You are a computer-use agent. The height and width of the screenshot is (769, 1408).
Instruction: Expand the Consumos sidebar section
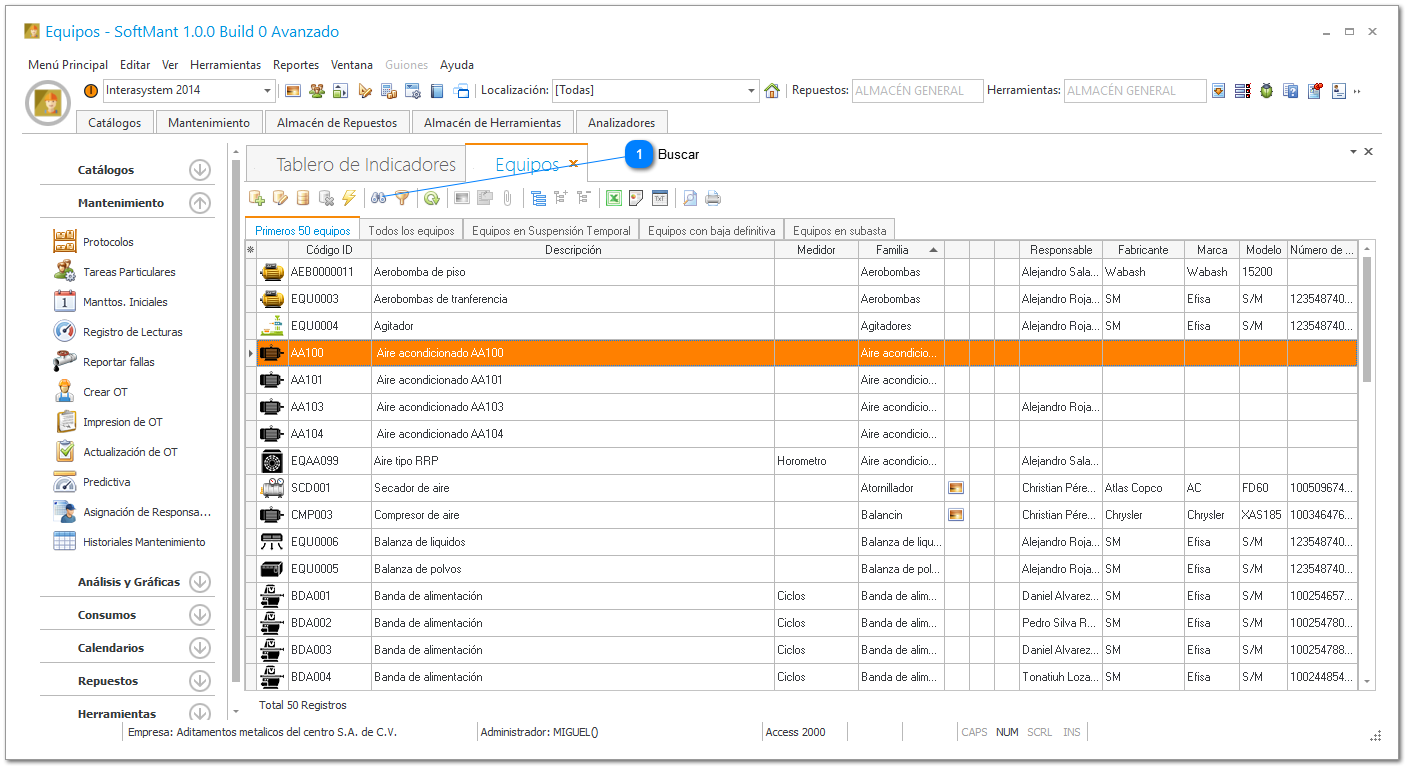200,615
